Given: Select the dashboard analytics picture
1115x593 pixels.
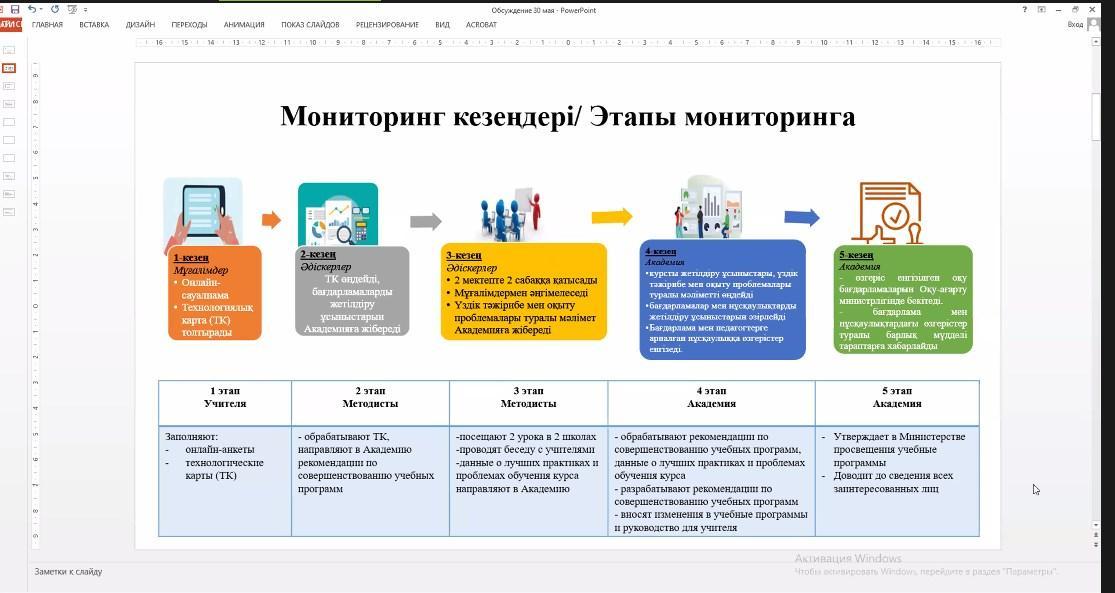Looking at the screenshot, I should click(338, 215).
